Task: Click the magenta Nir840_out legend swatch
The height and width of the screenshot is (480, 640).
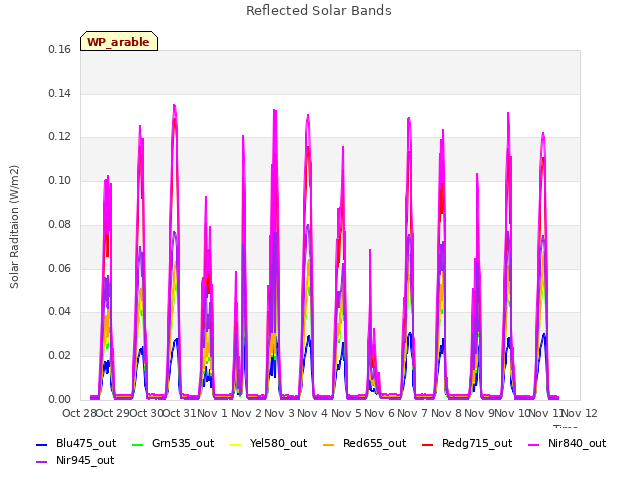Action: click(x=533, y=444)
